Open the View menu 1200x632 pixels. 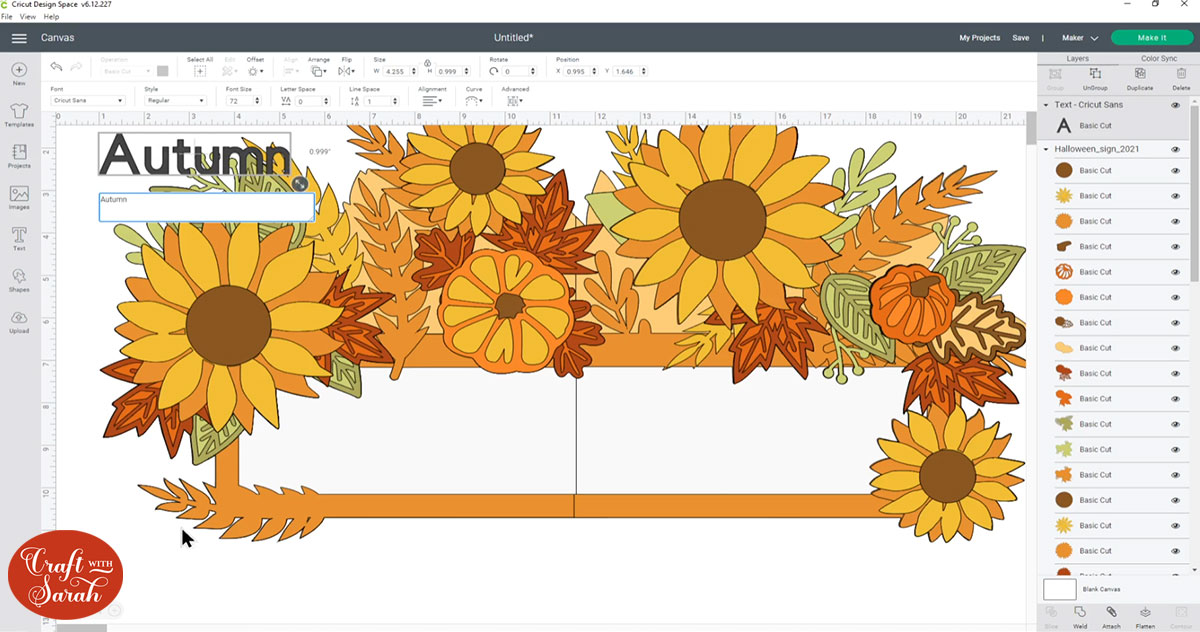click(29, 17)
